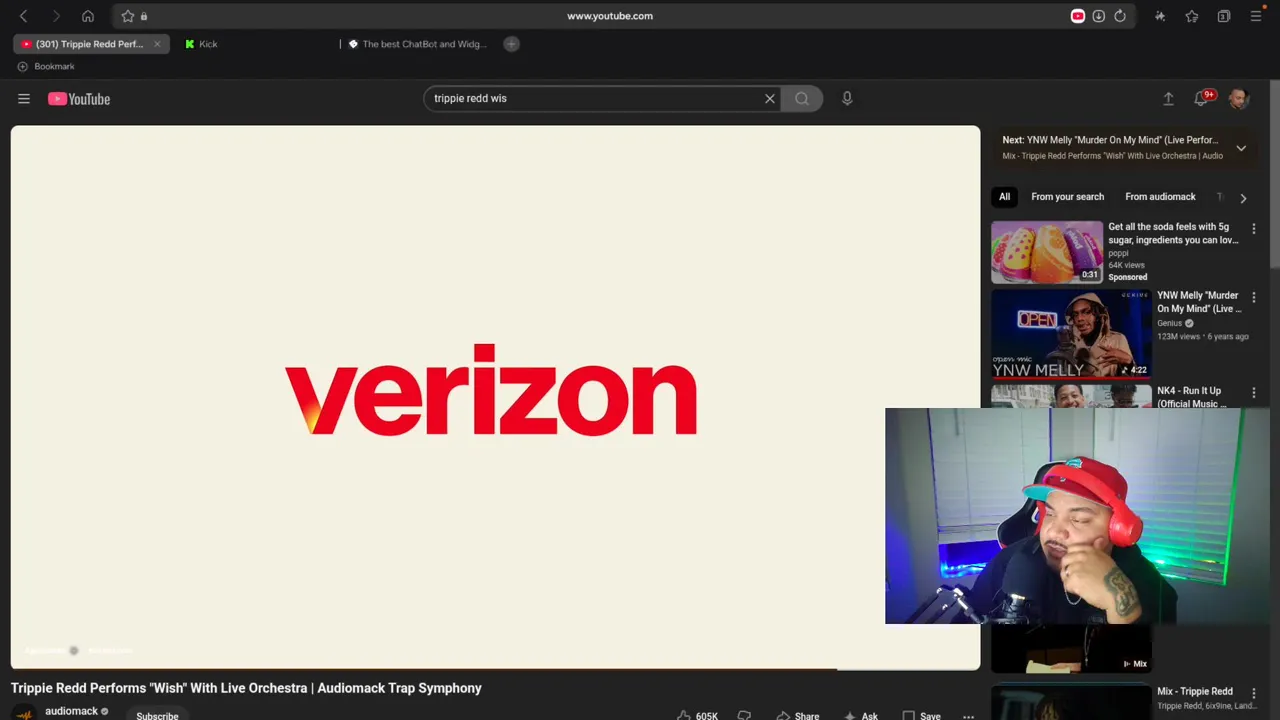Open options for the poppi sponsored video

(x=1254, y=229)
